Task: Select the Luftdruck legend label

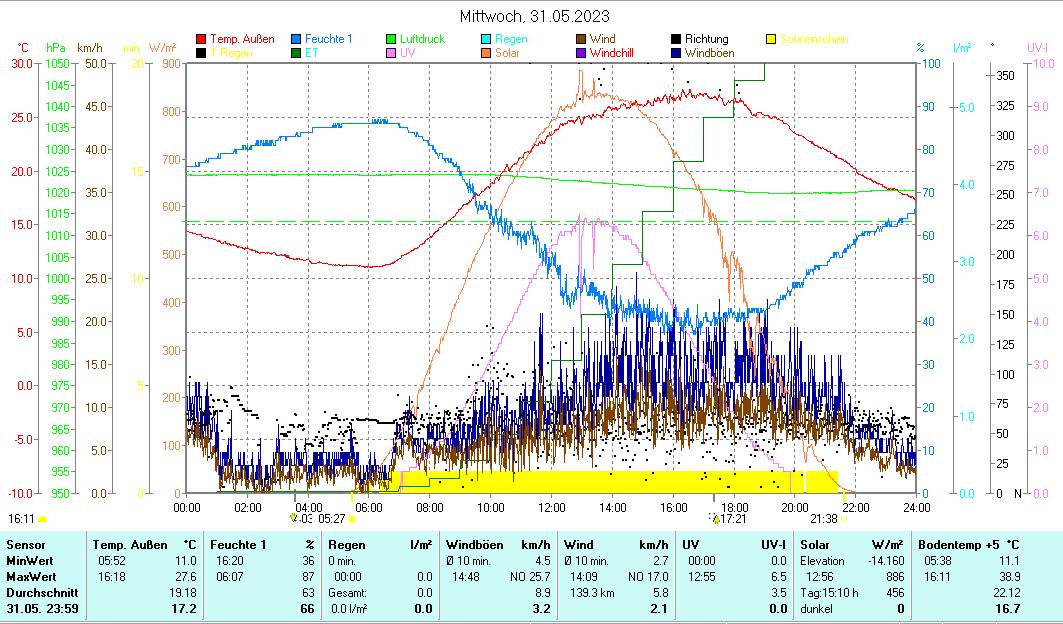Action: (x=422, y=39)
